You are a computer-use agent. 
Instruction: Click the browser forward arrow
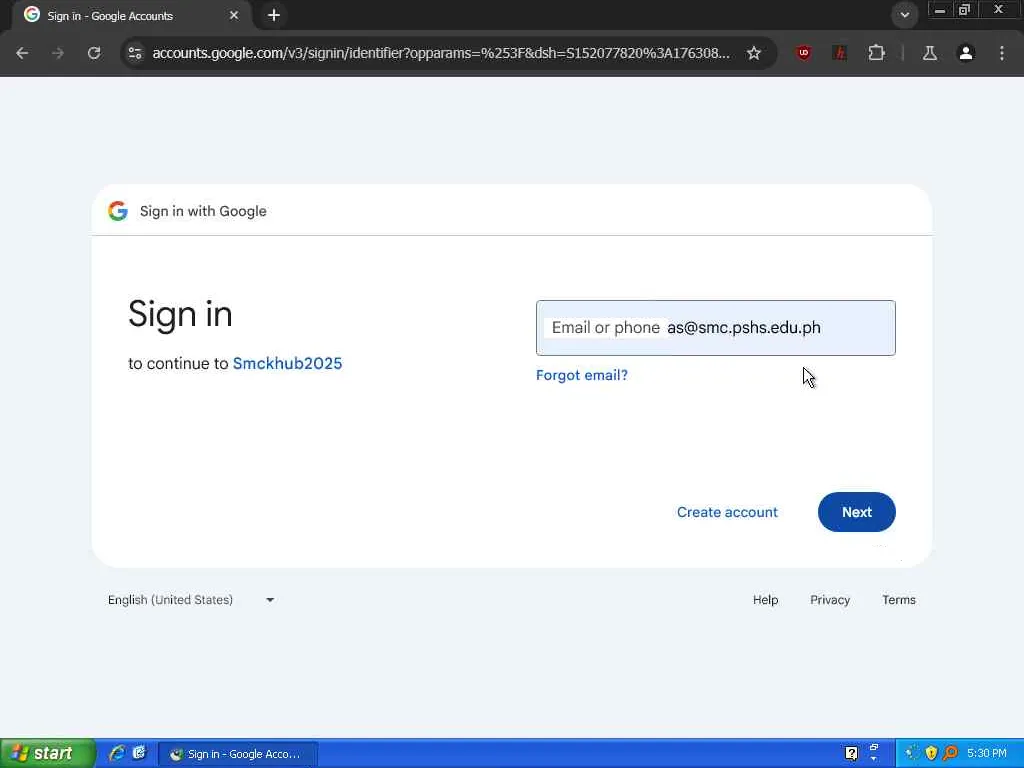[x=58, y=53]
